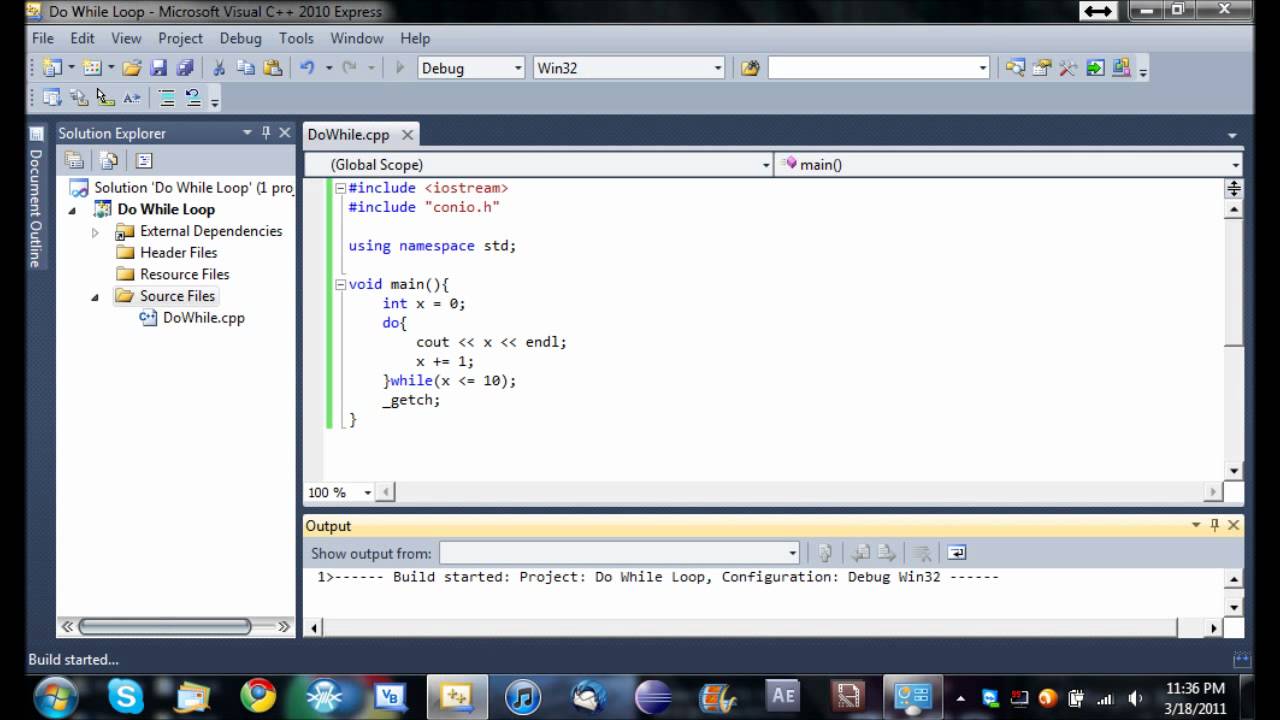Click the Paste clipboard icon
1280x720 pixels.
272,68
